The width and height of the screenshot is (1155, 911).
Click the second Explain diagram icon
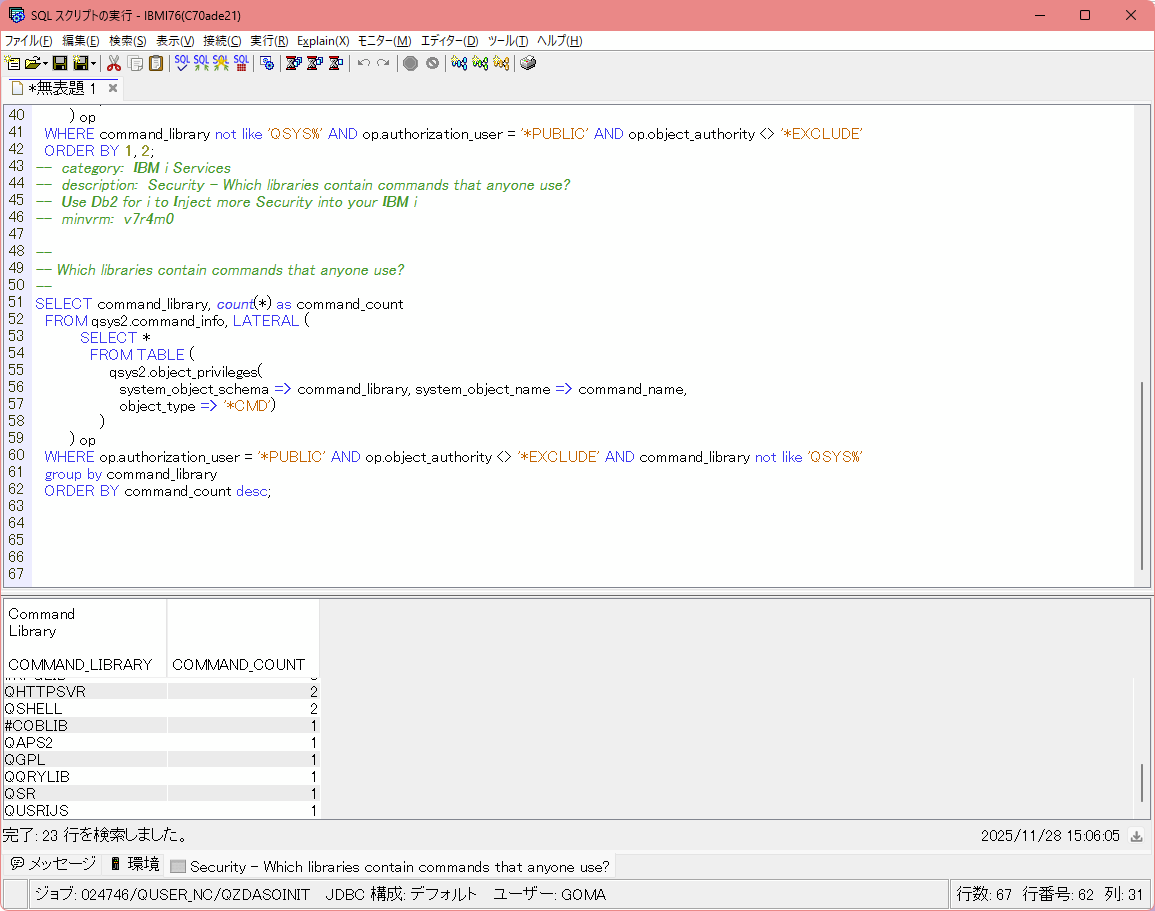coord(480,63)
